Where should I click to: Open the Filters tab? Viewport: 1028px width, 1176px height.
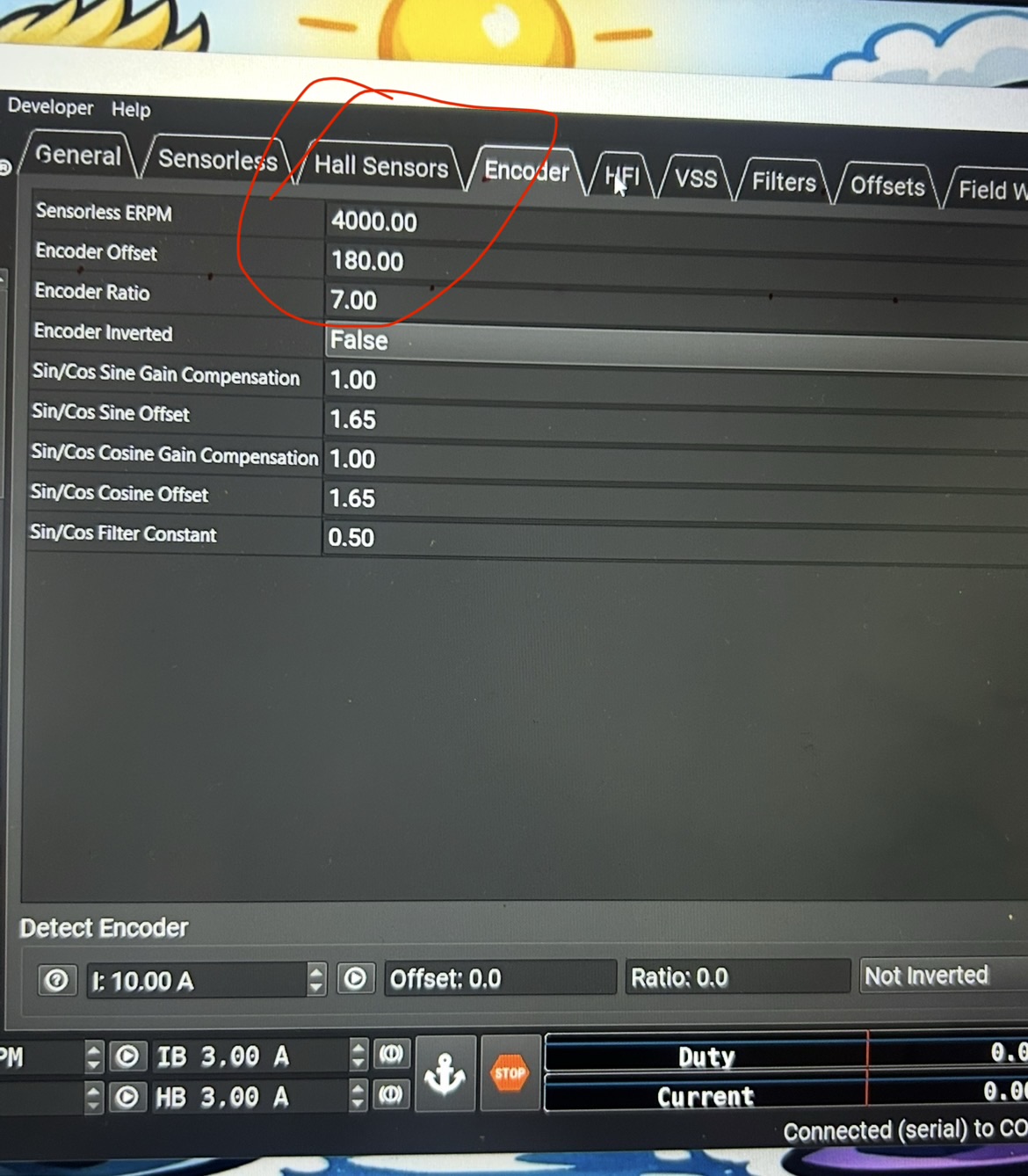(x=784, y=182)
